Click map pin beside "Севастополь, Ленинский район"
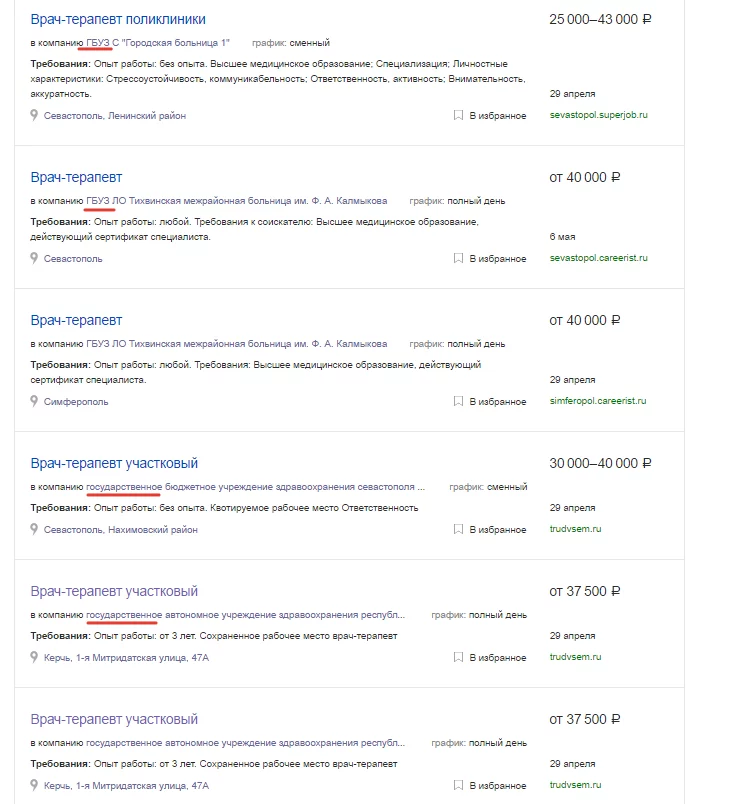Image resolution: width=729 pixels, height=804 pixels. (x=35, y=116)
